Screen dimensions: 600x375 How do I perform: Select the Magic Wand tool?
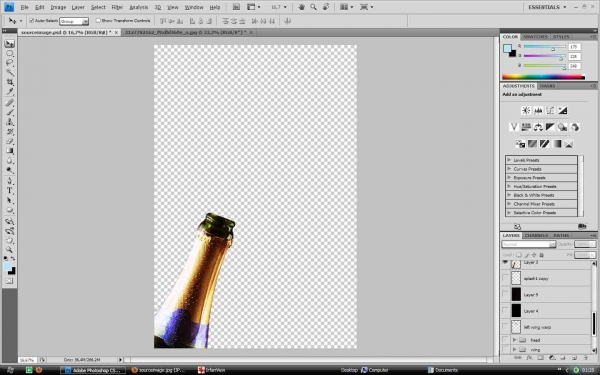pos(10,72)
